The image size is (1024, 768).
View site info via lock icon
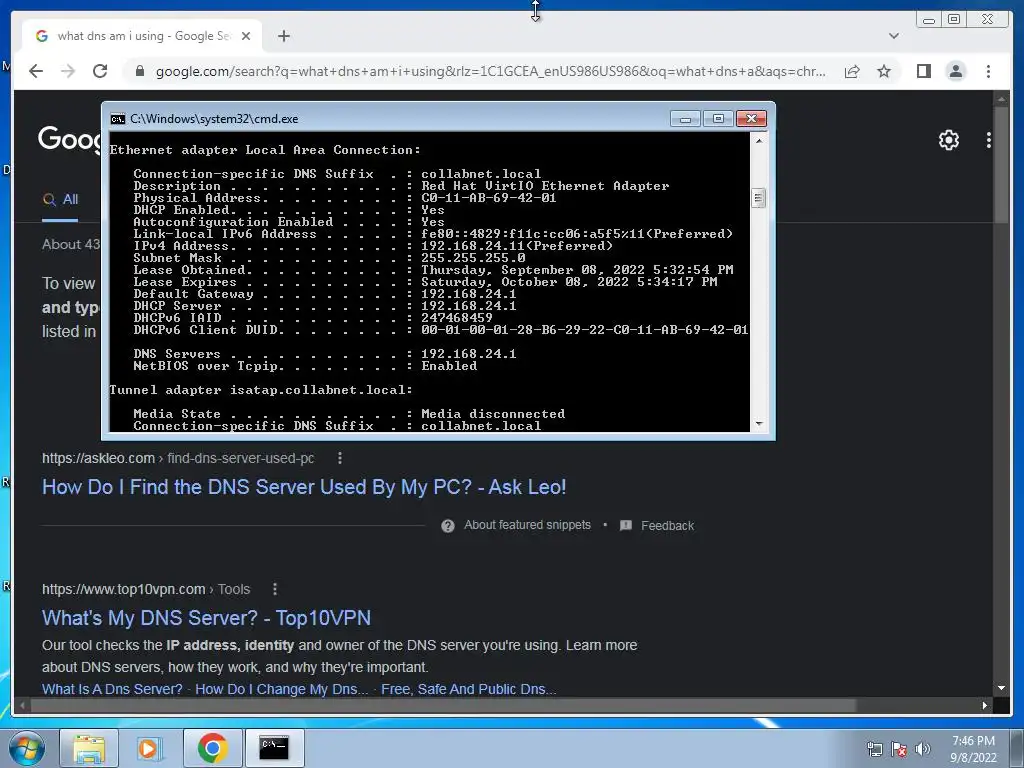point(139,71)
